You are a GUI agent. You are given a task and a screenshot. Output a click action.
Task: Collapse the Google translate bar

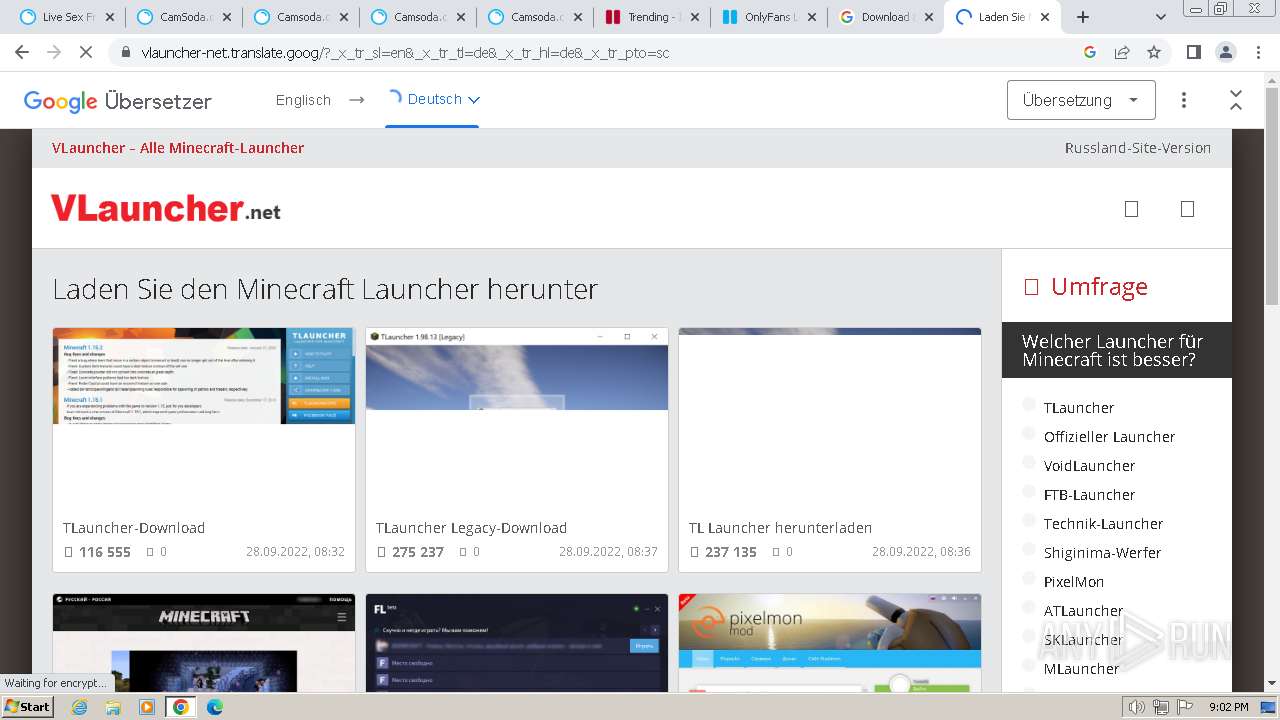(x=1236, y=100)
